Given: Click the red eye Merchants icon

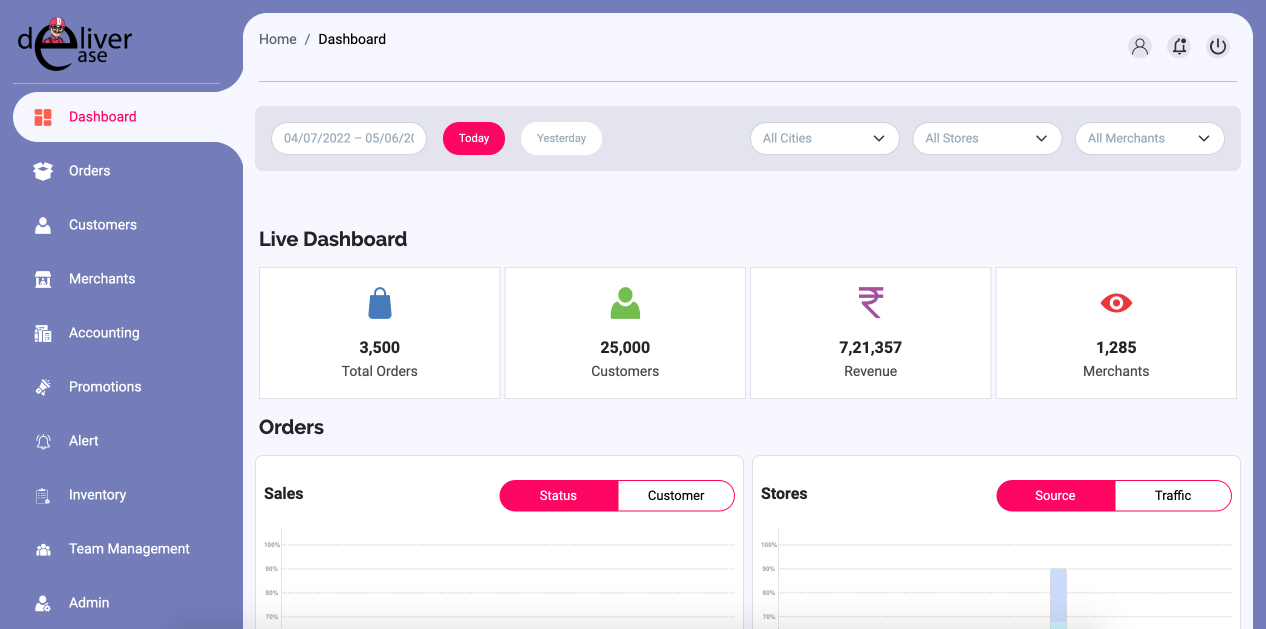Looking at the screenshot, I should [x=1116, y=303].
